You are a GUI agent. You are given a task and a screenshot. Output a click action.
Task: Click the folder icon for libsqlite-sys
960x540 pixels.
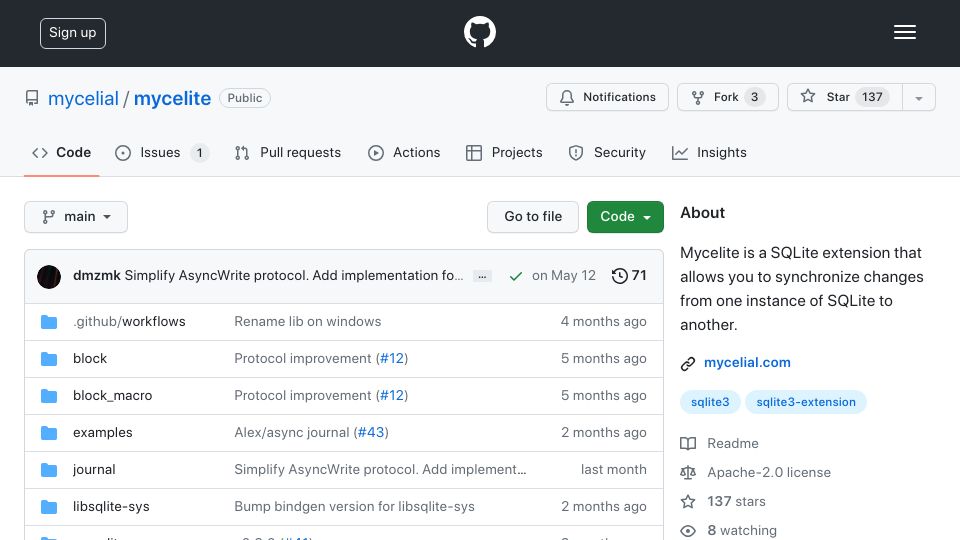pos(49,507)
